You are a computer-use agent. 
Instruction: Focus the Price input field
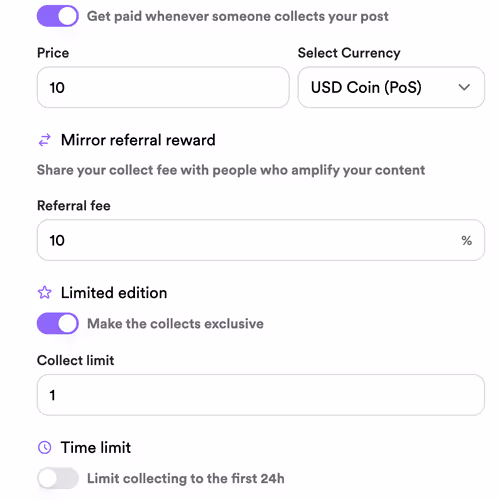(163, 87)
